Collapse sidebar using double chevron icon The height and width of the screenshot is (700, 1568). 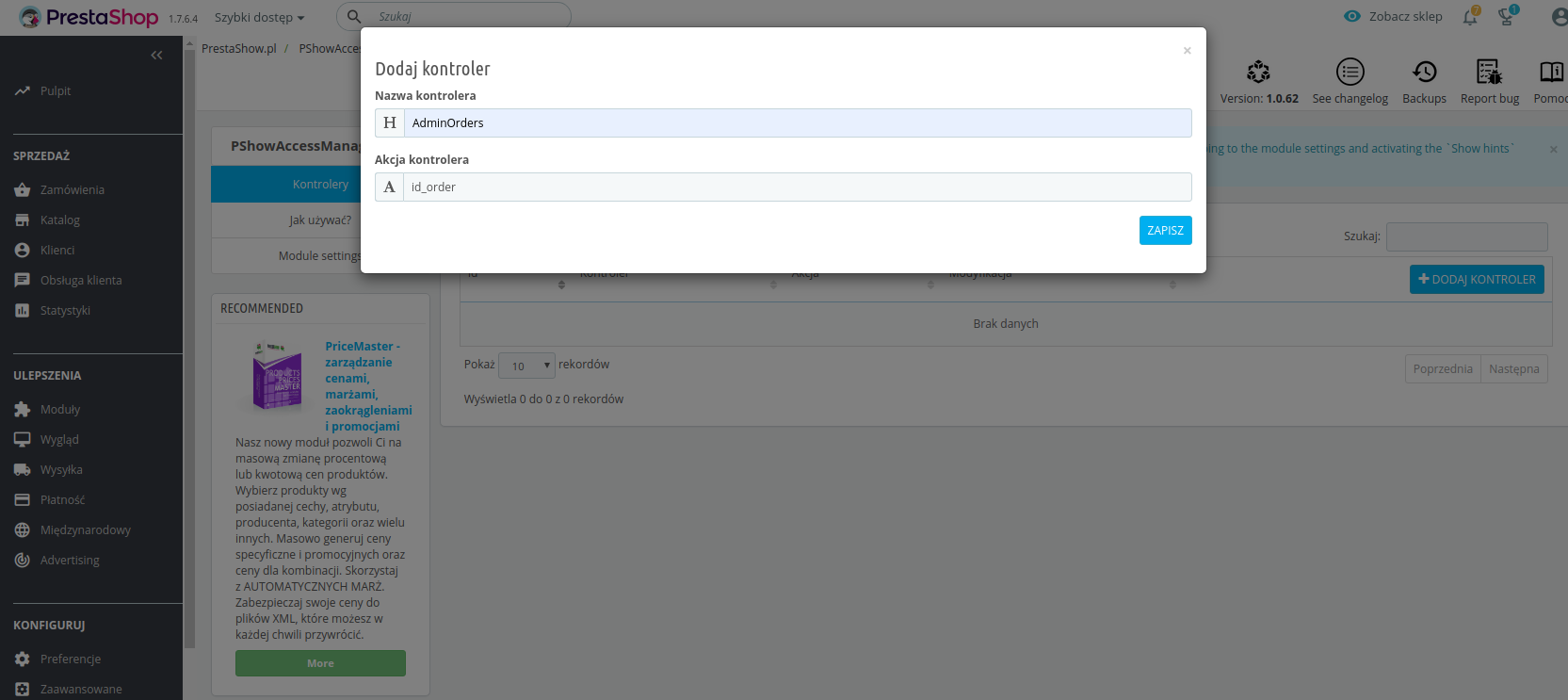coord(156,56)
